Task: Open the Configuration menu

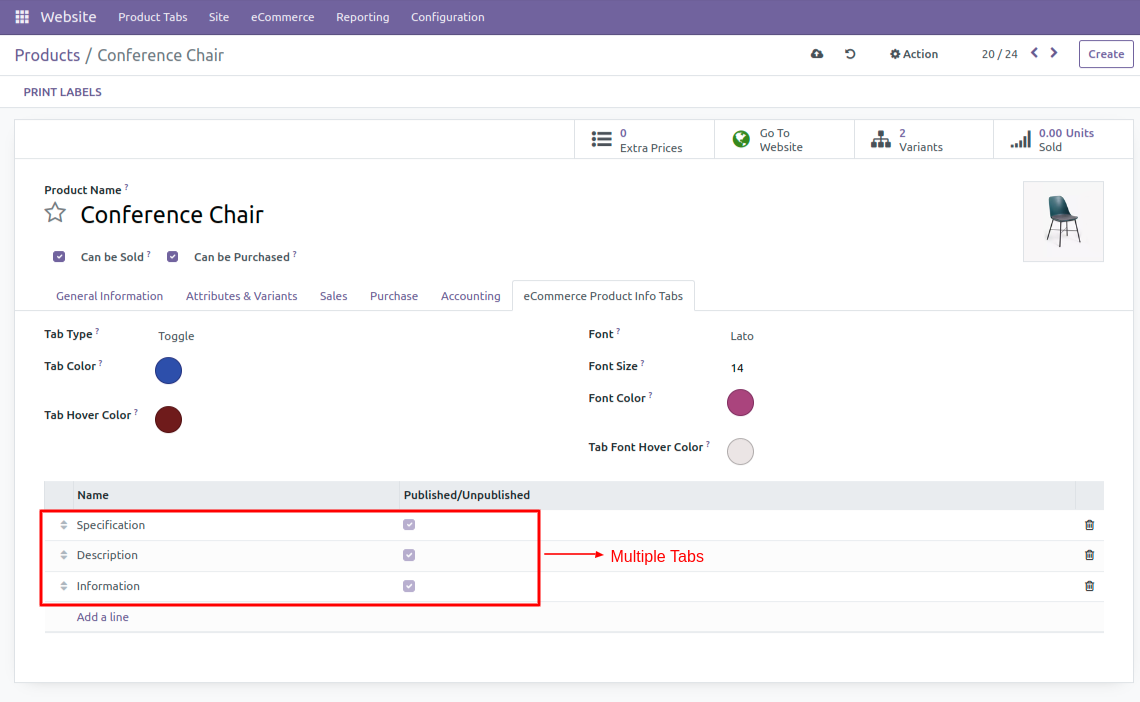Action: [x=448, y=17]
